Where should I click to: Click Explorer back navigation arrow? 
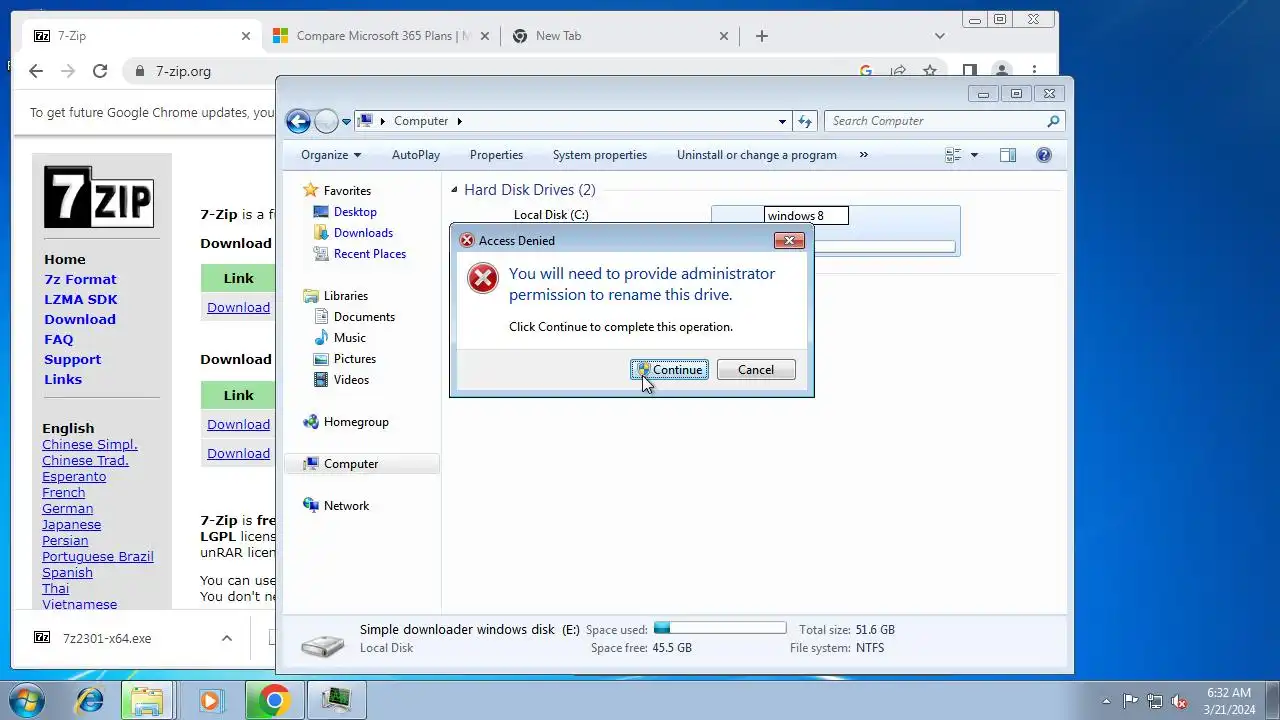click(x=298, y=121)
